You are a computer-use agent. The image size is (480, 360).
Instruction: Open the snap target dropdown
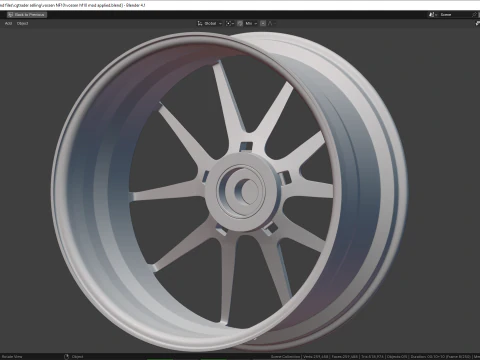pos(251,23)
